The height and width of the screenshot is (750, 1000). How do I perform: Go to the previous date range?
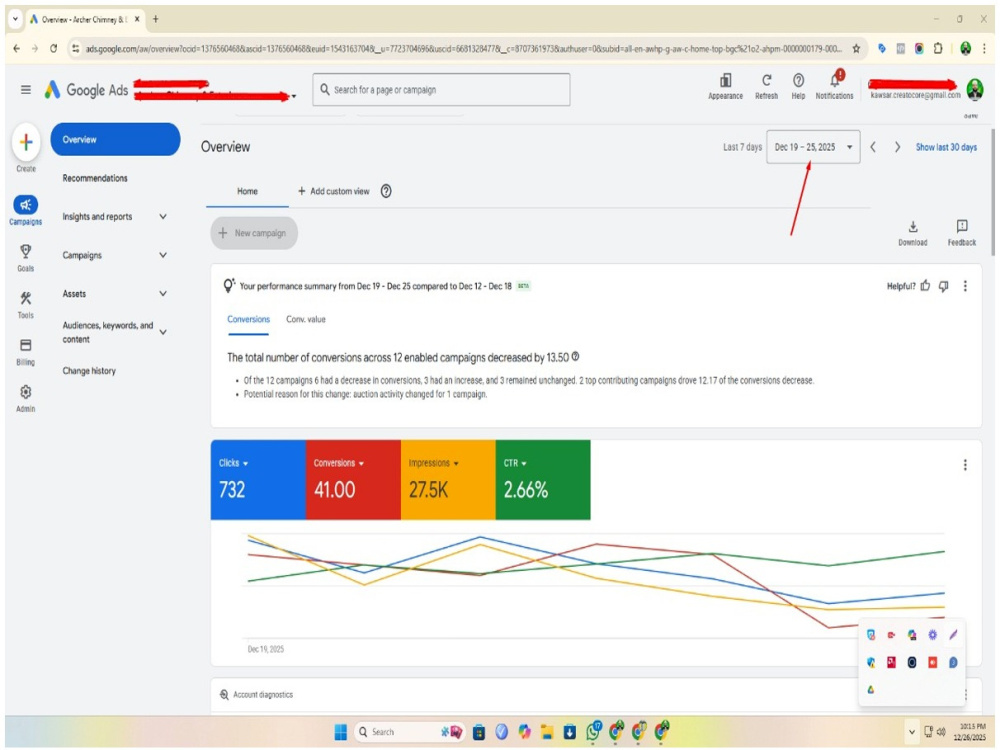[873, 147]
